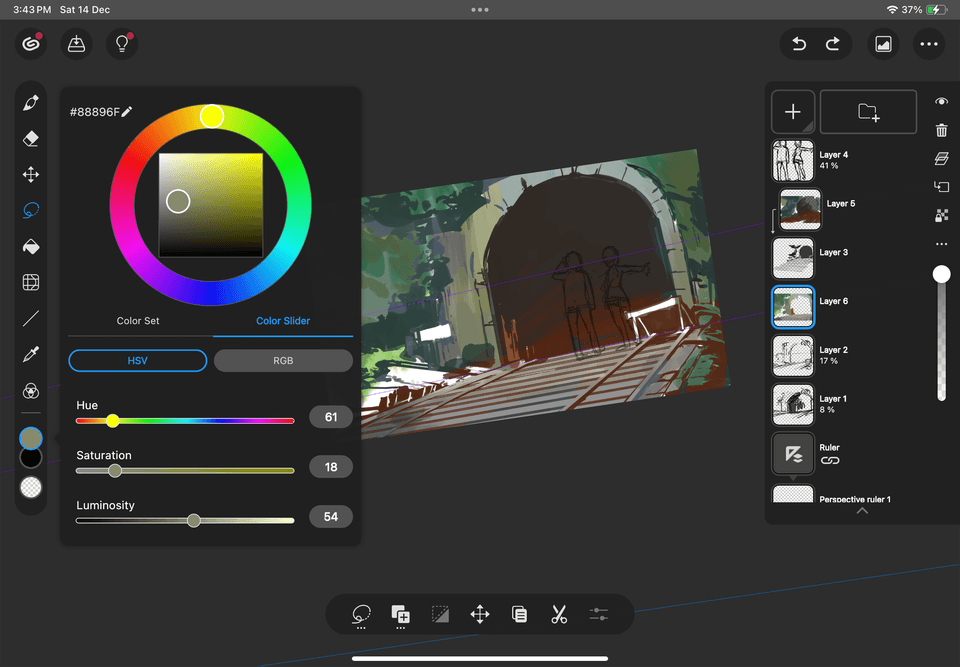Viewport: 960px width, 667px height.
Task: Tap the iPad multitasking dots at top
Action: point(480,10)
